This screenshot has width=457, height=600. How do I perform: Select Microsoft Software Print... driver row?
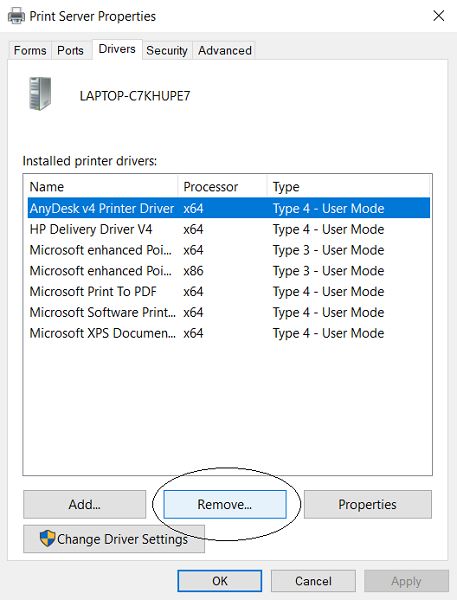click(x=229, y=312)
